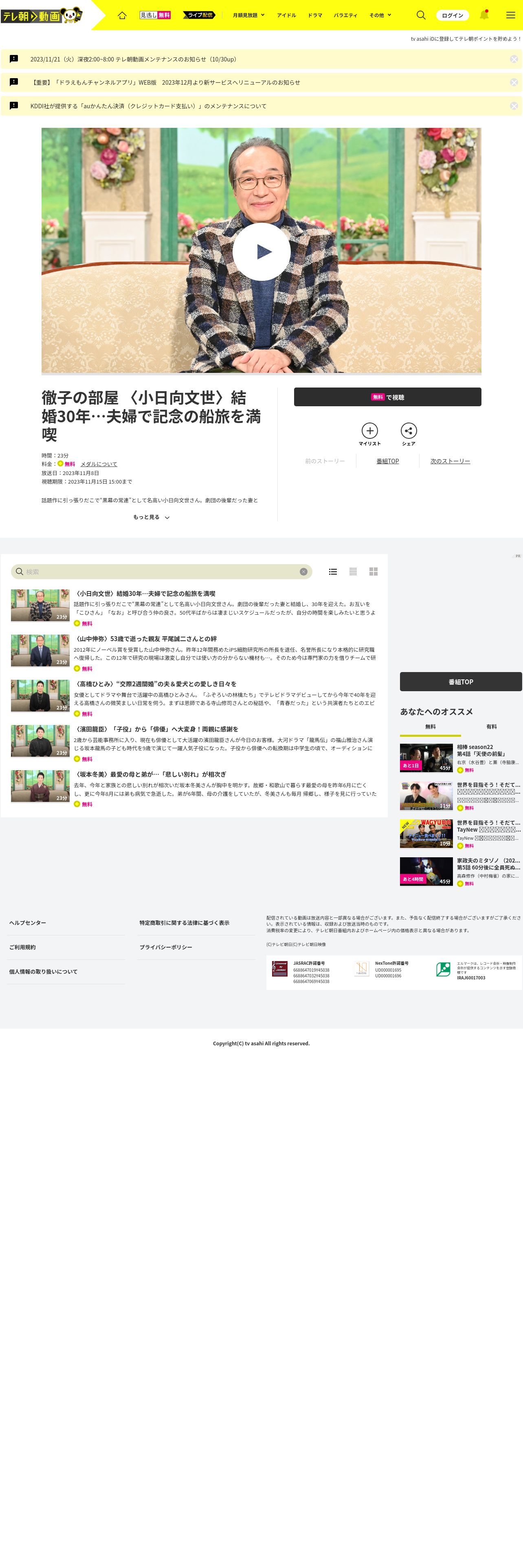Click the シェア share icon

(409, 430)
